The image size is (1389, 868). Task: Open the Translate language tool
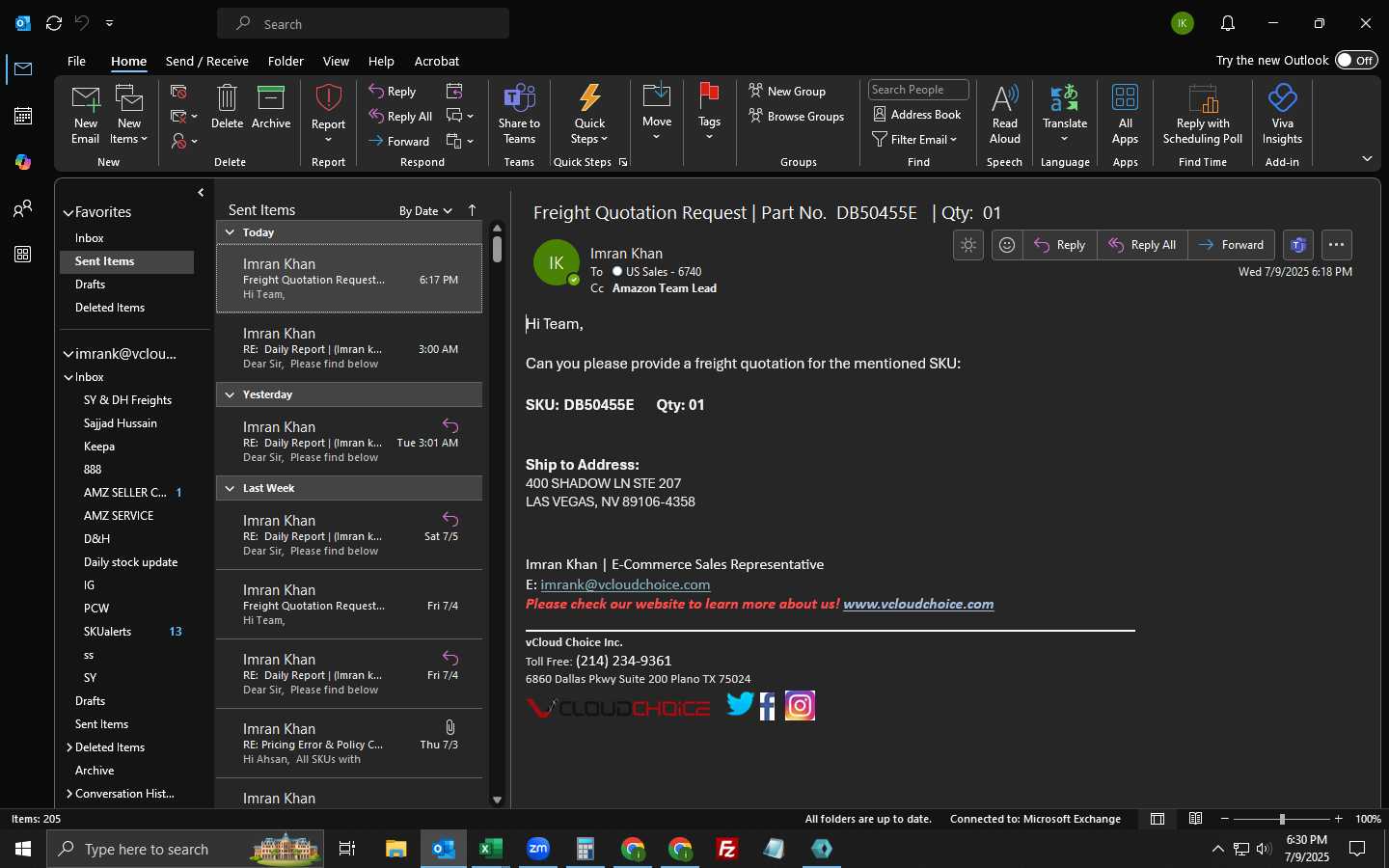click(x=1065, y=114)
